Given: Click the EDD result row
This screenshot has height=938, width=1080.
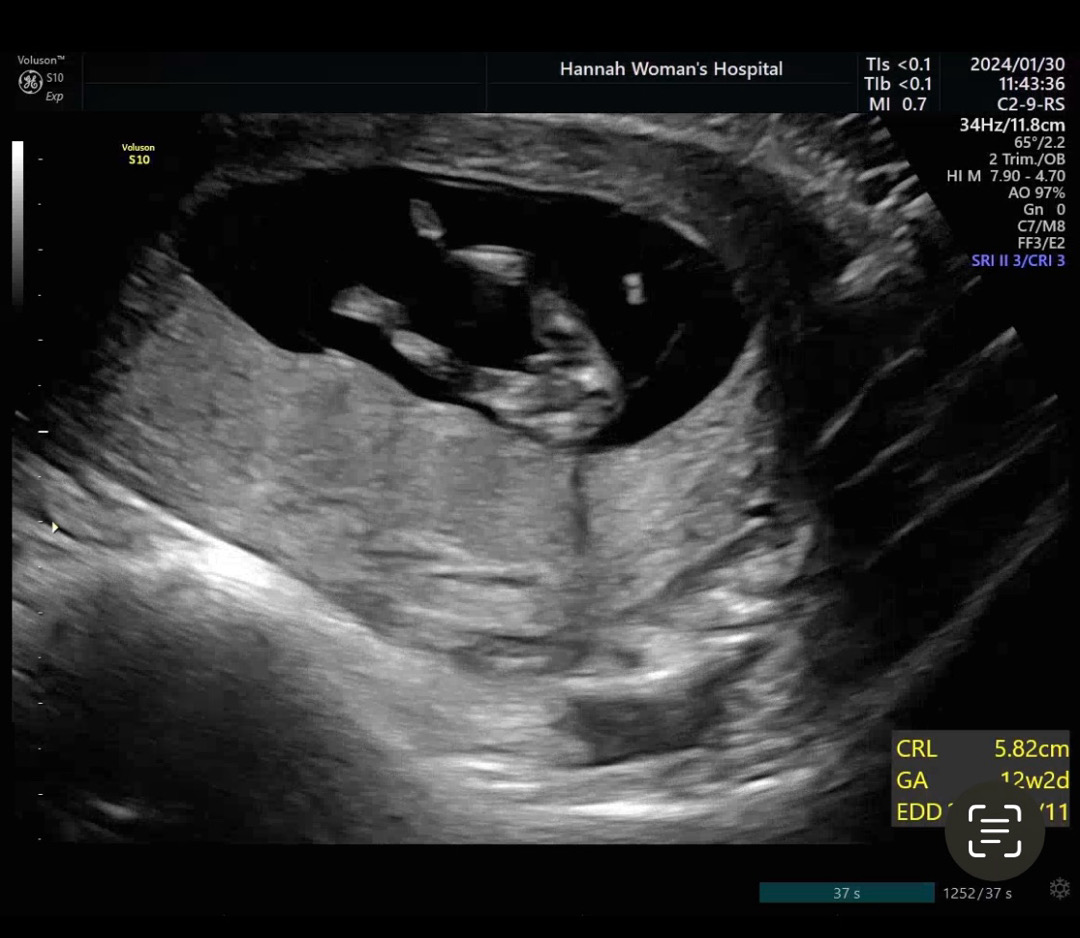Looking at the screenshot, I should click(x=920, y=811).
